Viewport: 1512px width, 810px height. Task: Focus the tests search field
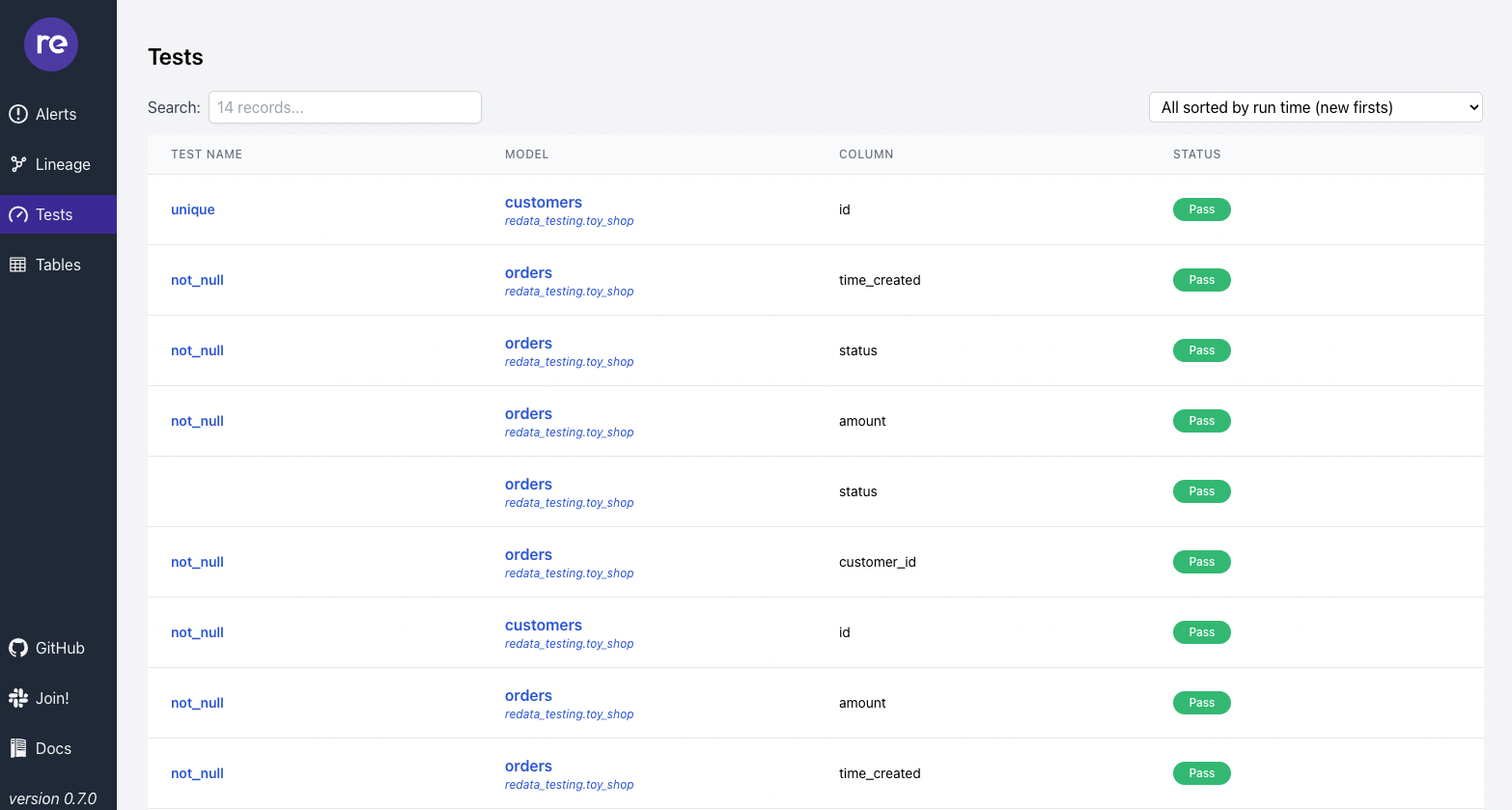[345, 107]
